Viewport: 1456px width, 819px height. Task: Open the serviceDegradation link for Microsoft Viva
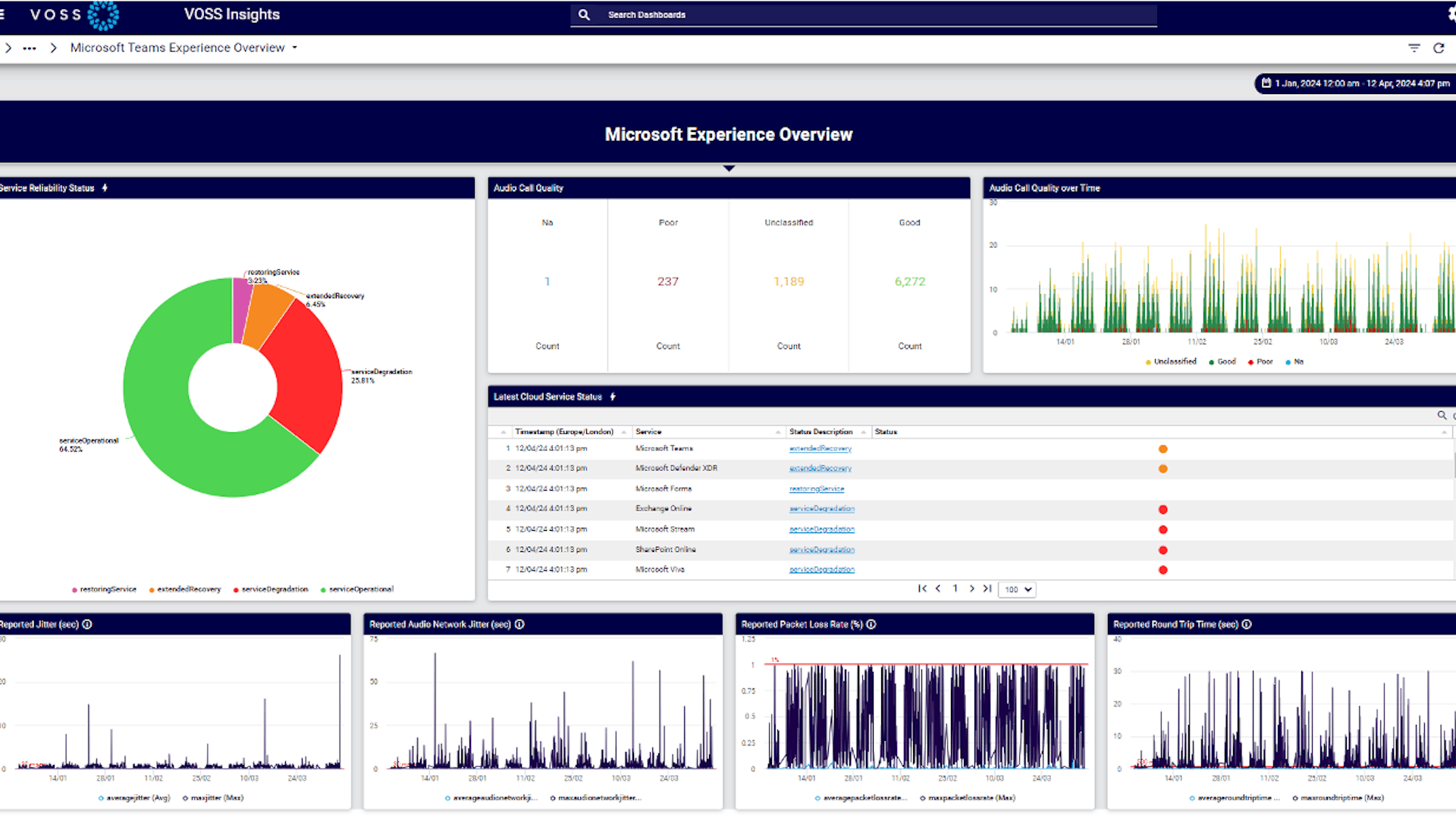[821, 570]
